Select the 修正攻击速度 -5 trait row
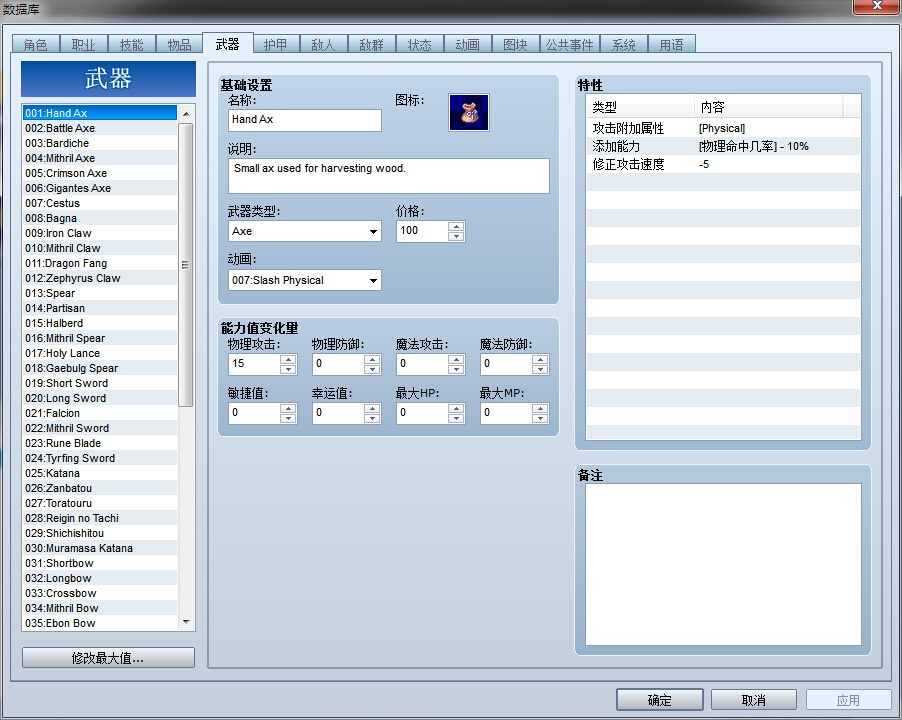 [x=723, y=164]
